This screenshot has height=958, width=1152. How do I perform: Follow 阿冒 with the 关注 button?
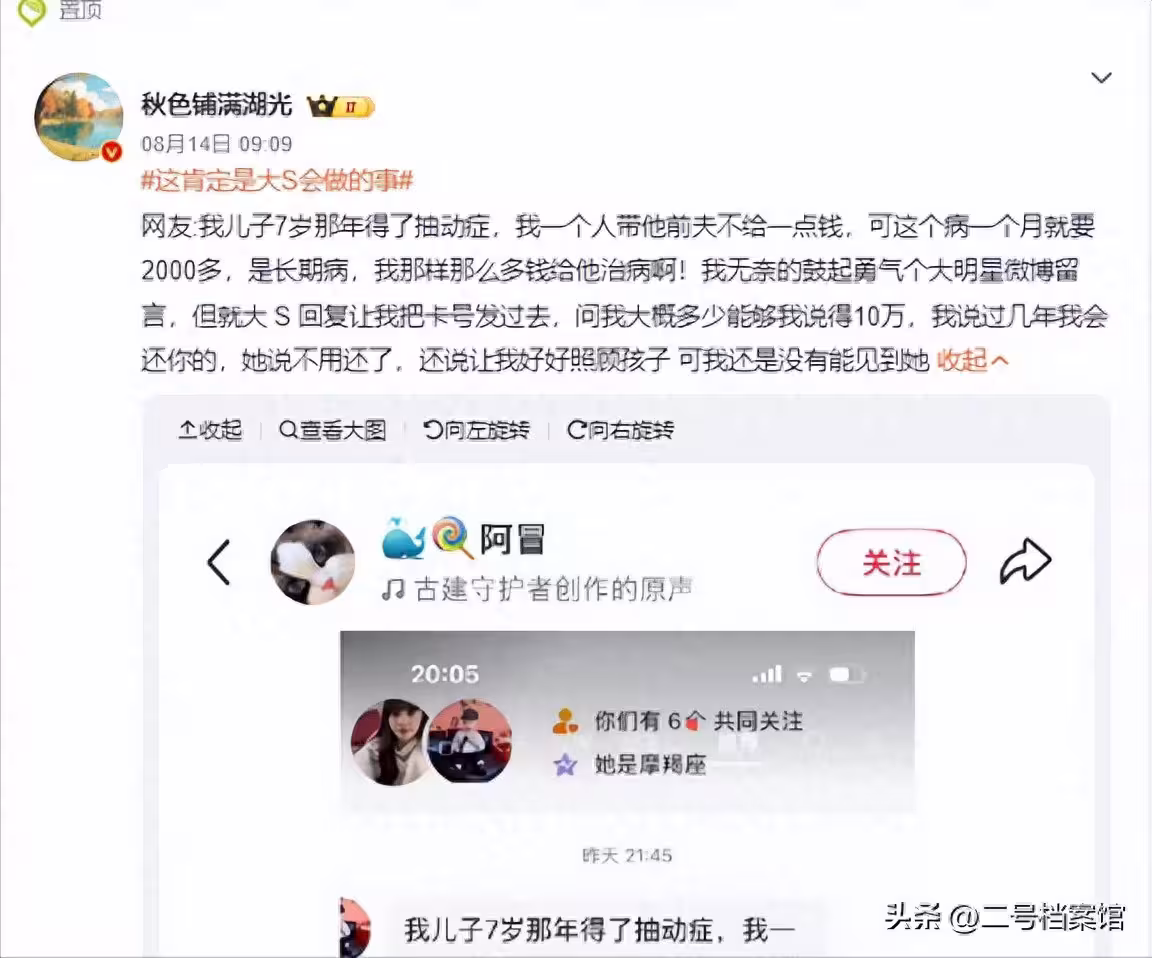click(x=891, y=563)
